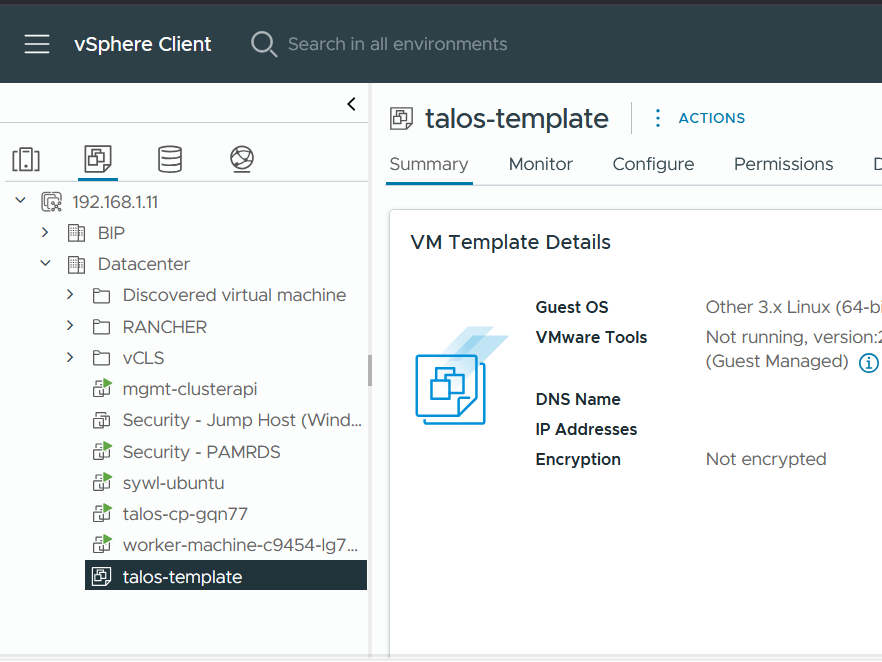Collapse the left navigation pane
882x662 pixels.
point(352,104)
